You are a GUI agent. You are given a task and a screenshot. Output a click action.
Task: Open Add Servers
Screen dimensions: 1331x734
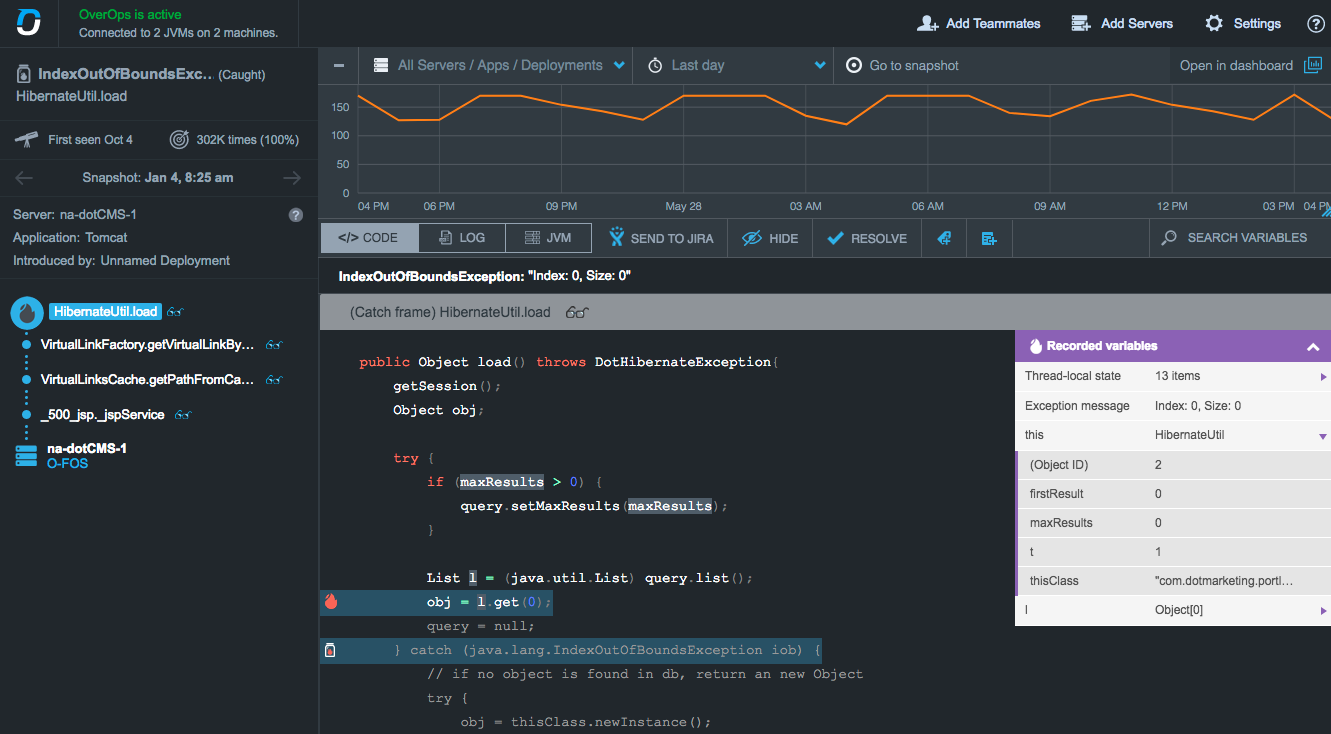point(1121,23)
